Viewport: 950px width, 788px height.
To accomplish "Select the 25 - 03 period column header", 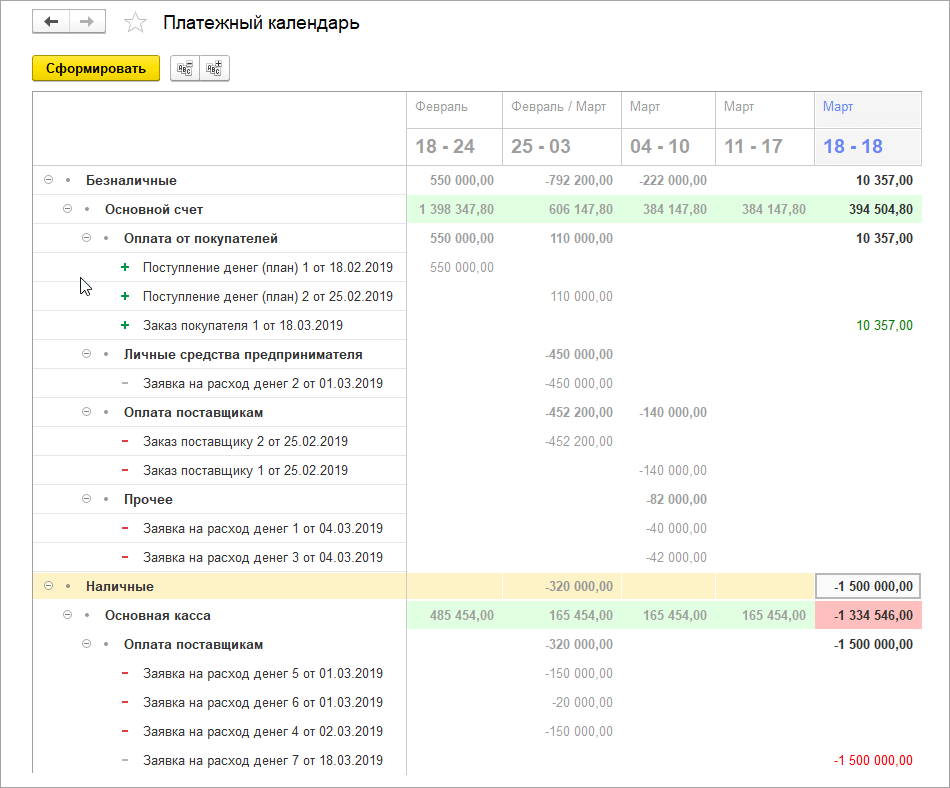I will 562,146.
